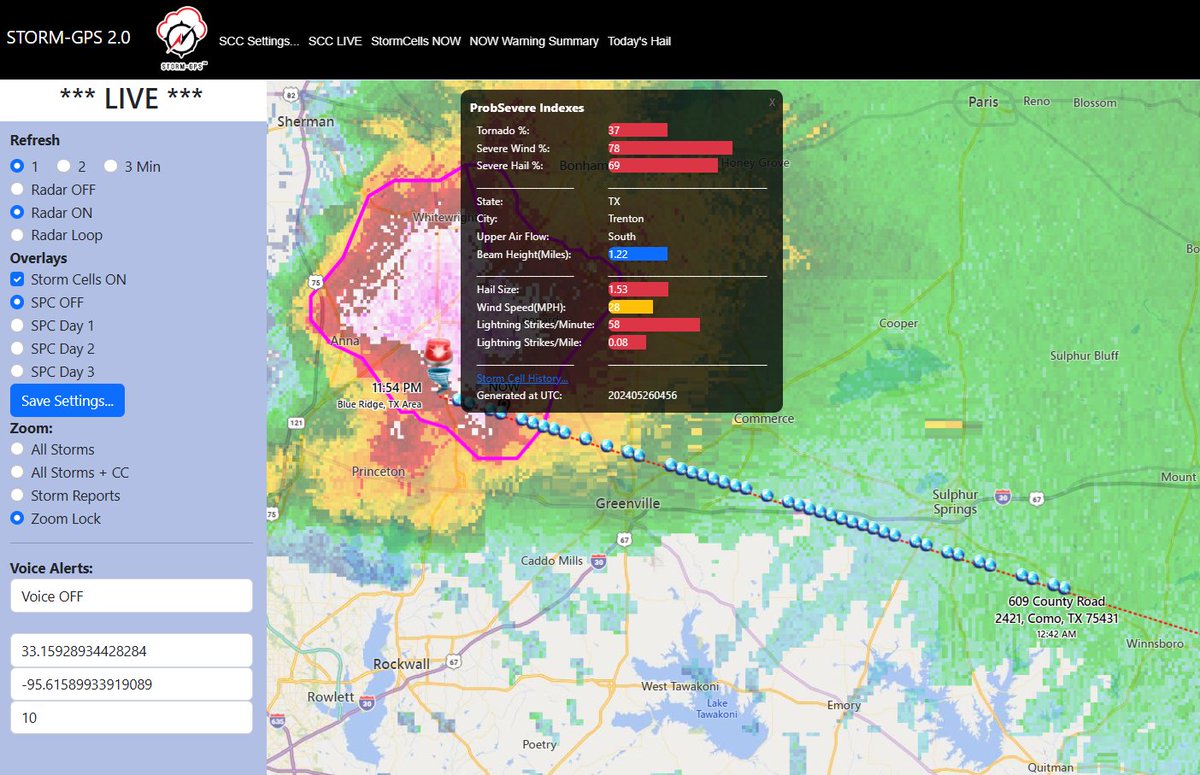Click the Greenville city label on map

627,503
